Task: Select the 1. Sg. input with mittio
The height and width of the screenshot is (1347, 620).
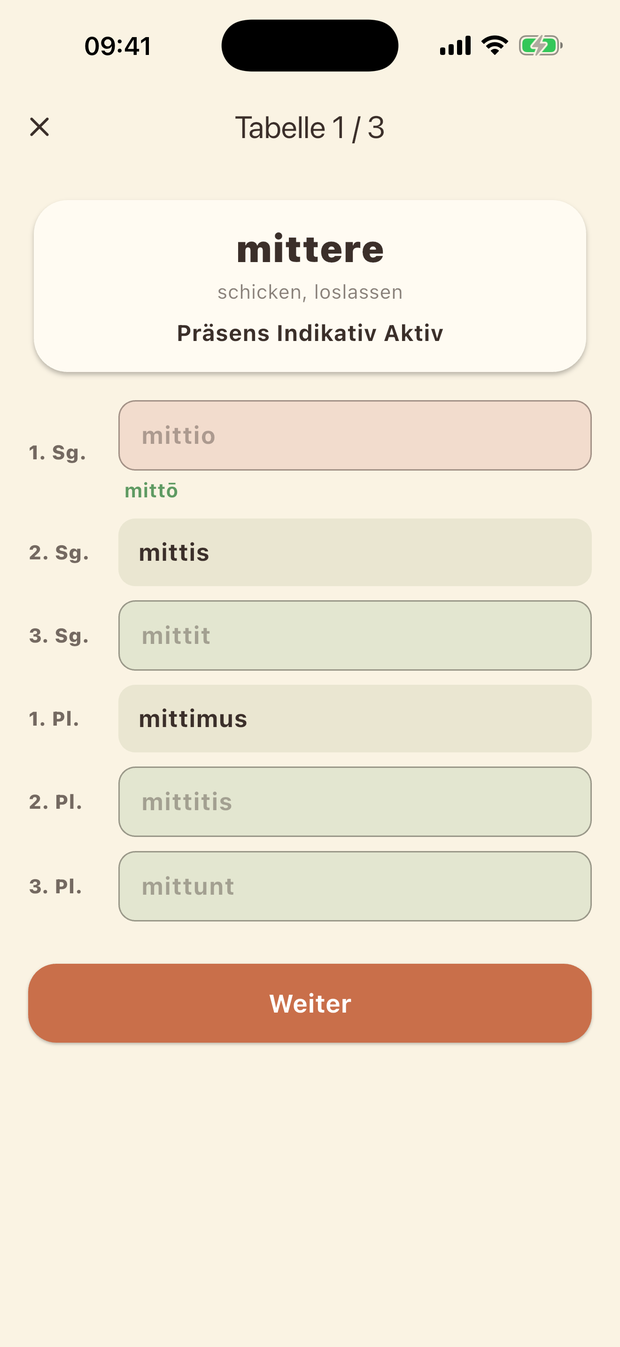Action: 355,435
